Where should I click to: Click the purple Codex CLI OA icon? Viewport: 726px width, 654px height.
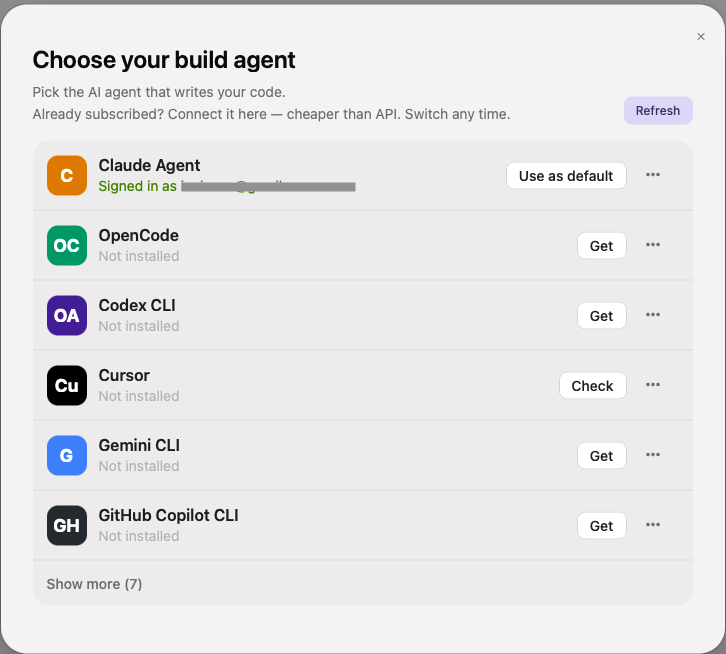tap(67, 315)
